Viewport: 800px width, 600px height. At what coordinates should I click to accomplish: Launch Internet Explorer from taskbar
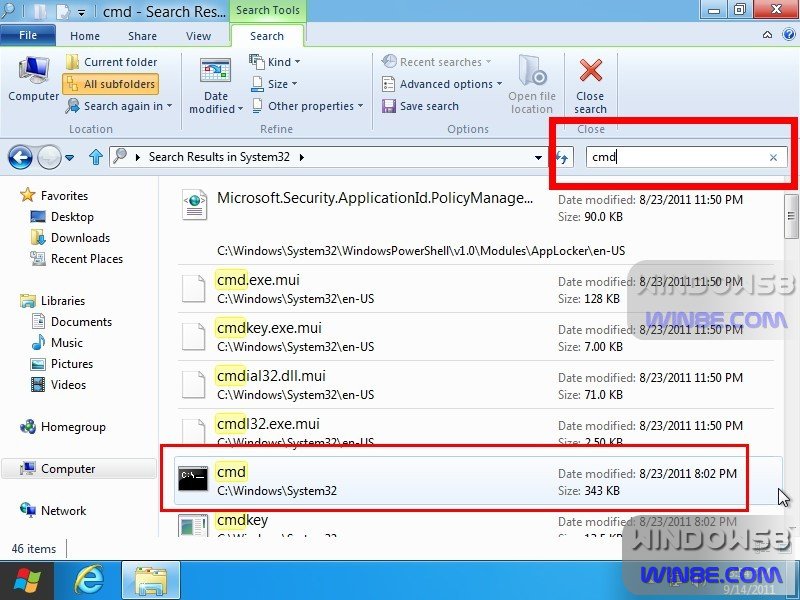pos(89,580)
